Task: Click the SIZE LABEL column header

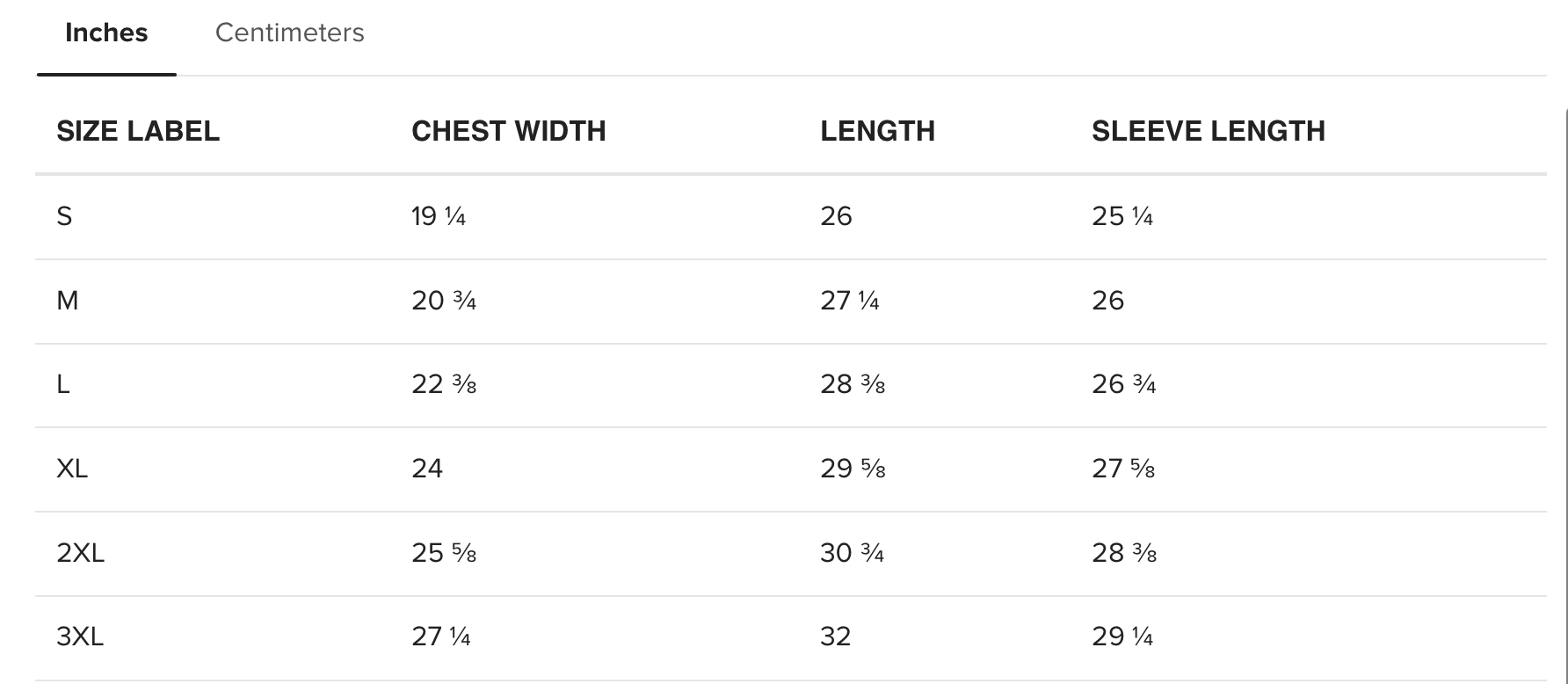Action: point(138,131)
